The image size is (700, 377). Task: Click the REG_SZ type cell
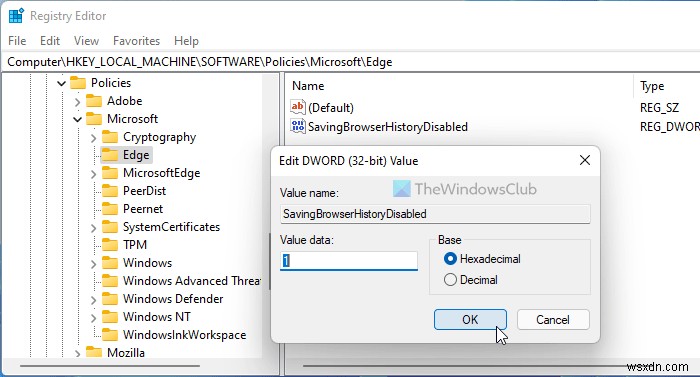tap(659, 108)
